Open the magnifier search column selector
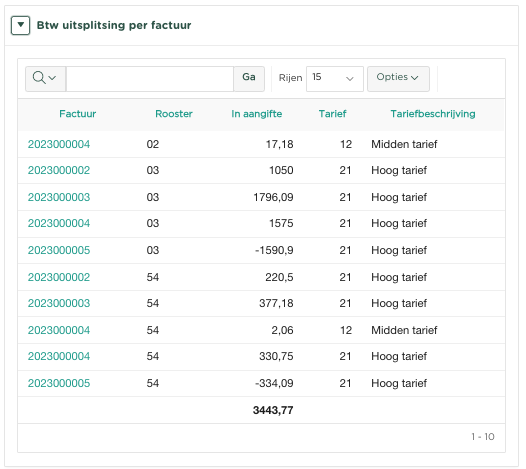 [x=45, y=79]
